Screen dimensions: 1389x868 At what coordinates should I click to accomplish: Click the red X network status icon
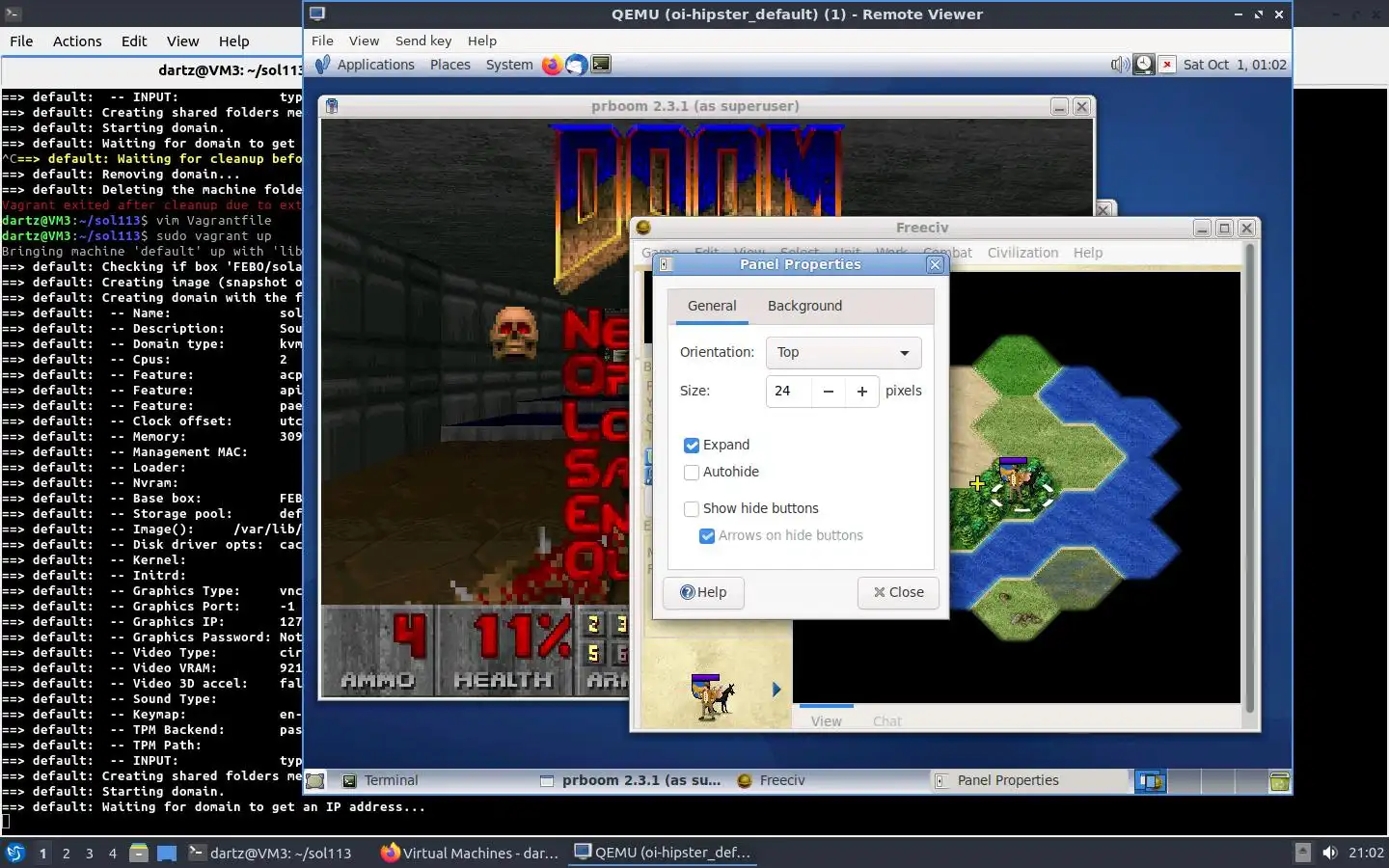[x=1167, y=65]
